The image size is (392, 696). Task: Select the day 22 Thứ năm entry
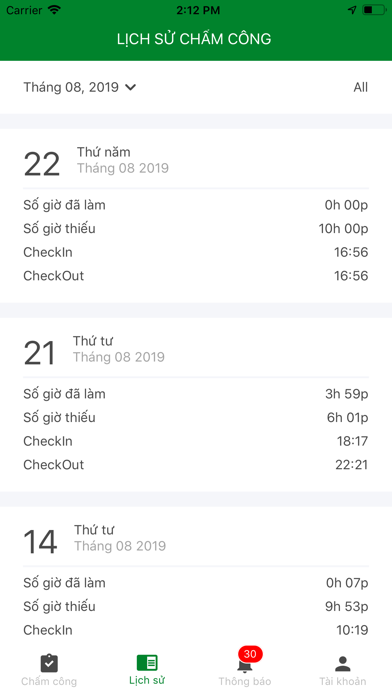196,216
